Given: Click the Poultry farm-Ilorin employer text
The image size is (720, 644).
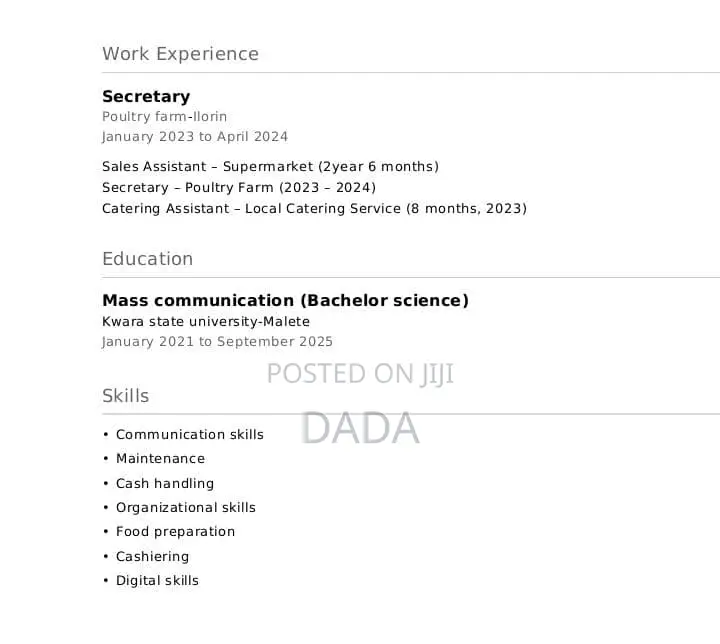Looking at the screenshot, I should click(164, 117).
